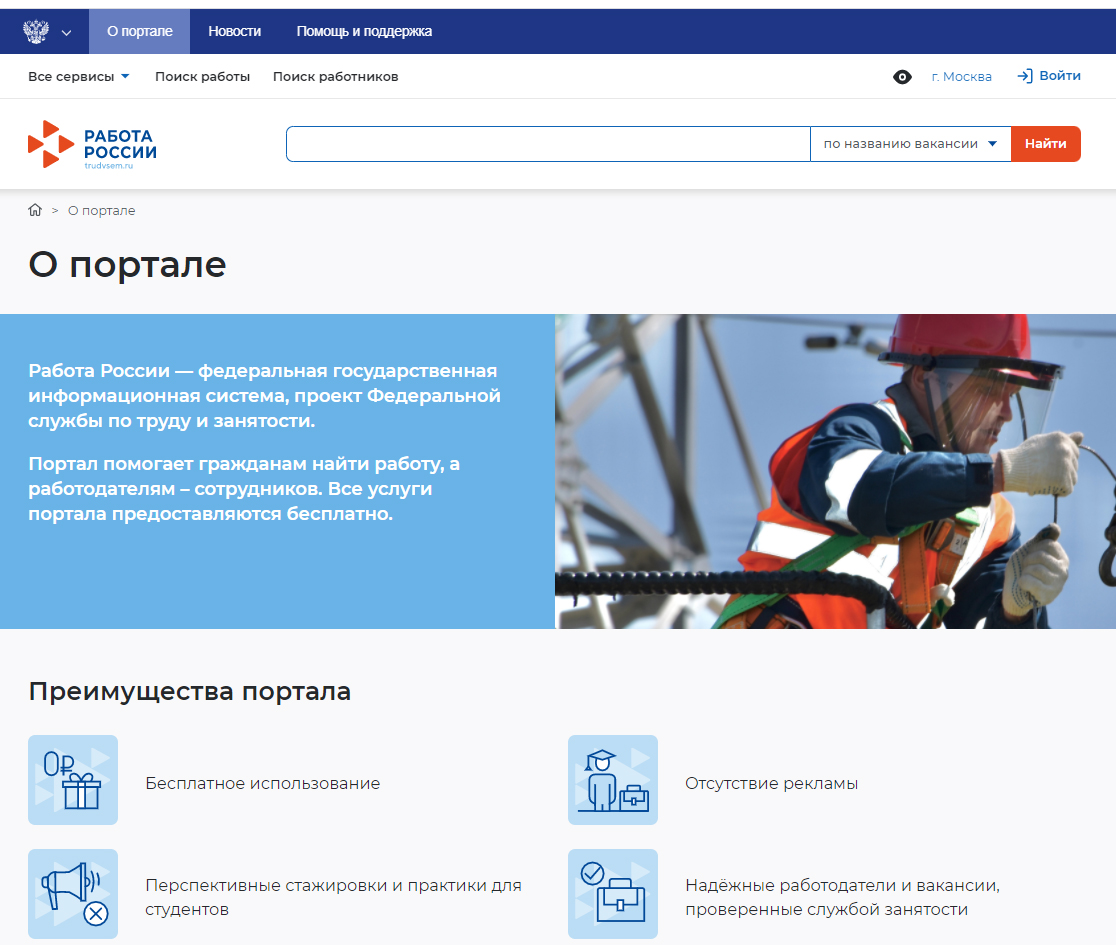Expand the chevron next to the emblem
The image size is (1116, 945).
[x=66, y=33]
